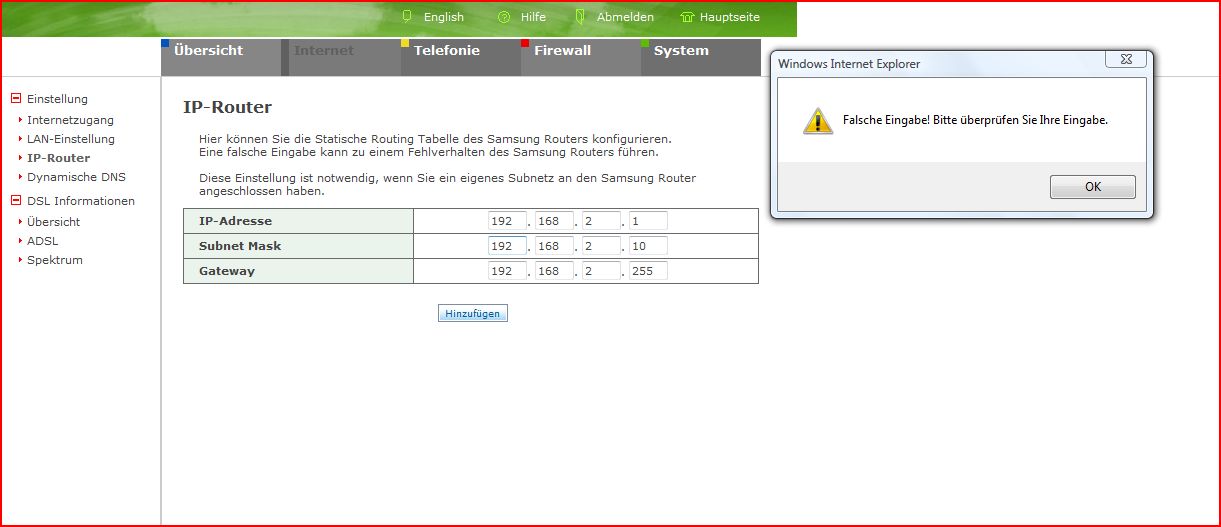Image resolution: width=1221 pixels, height=527 pixels.
Task: Focus the last IP-Adresse octet field
Action: (x=648, y=221)
